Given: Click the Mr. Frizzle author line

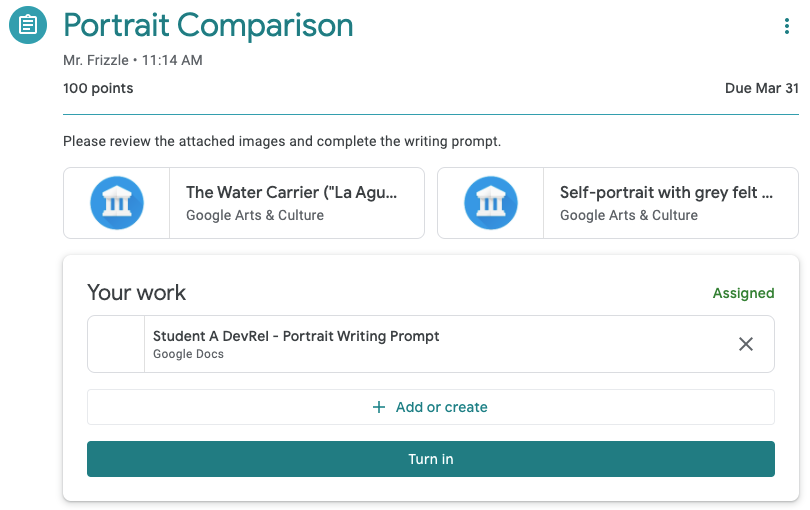Looking at the screenshot, I should [x=132, y=60].
